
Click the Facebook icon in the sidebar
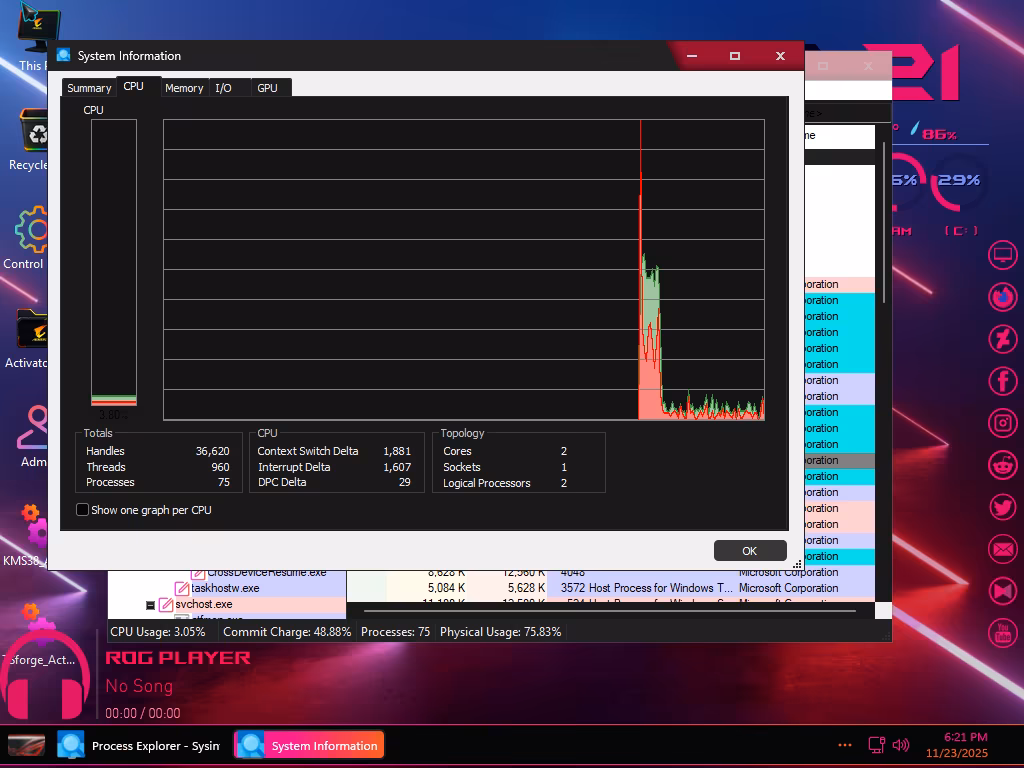[x=1002, y=381]
